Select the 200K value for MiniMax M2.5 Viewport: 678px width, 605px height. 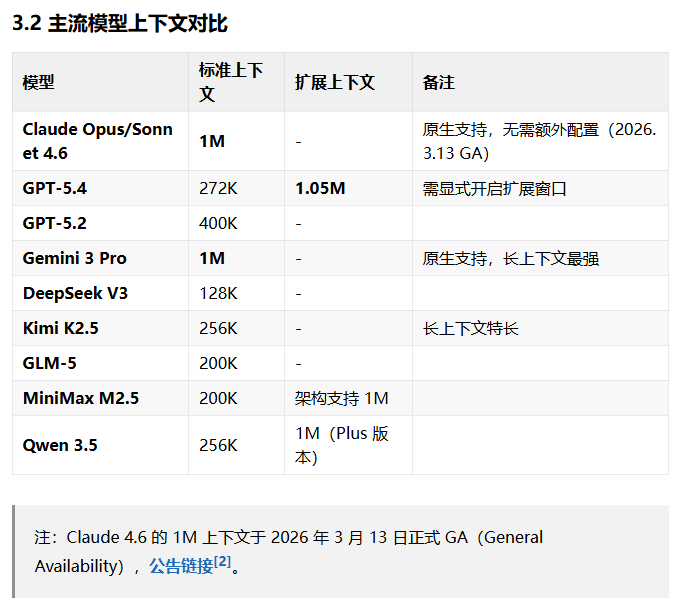218,398
